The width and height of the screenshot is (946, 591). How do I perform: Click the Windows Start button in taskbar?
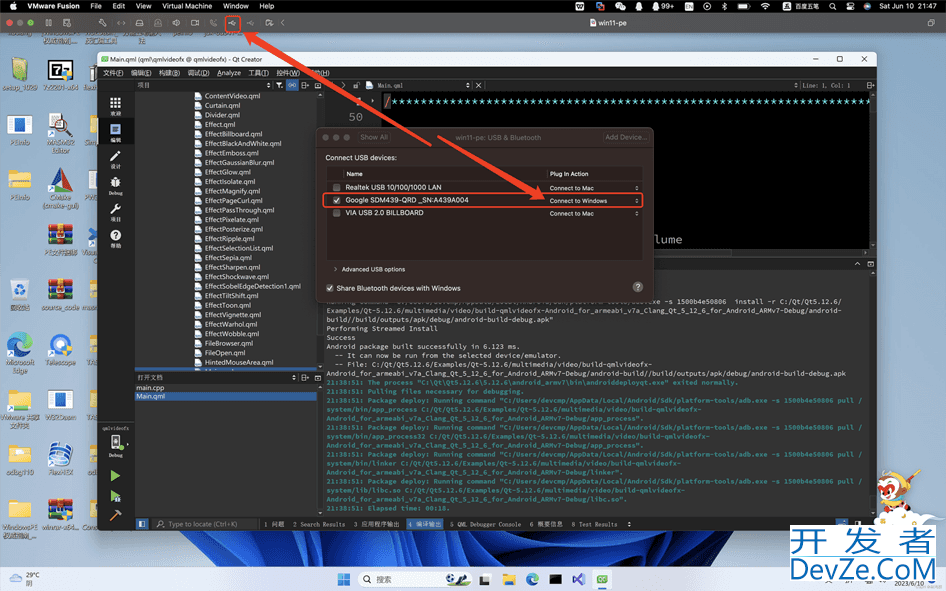(x=344, y=580)
